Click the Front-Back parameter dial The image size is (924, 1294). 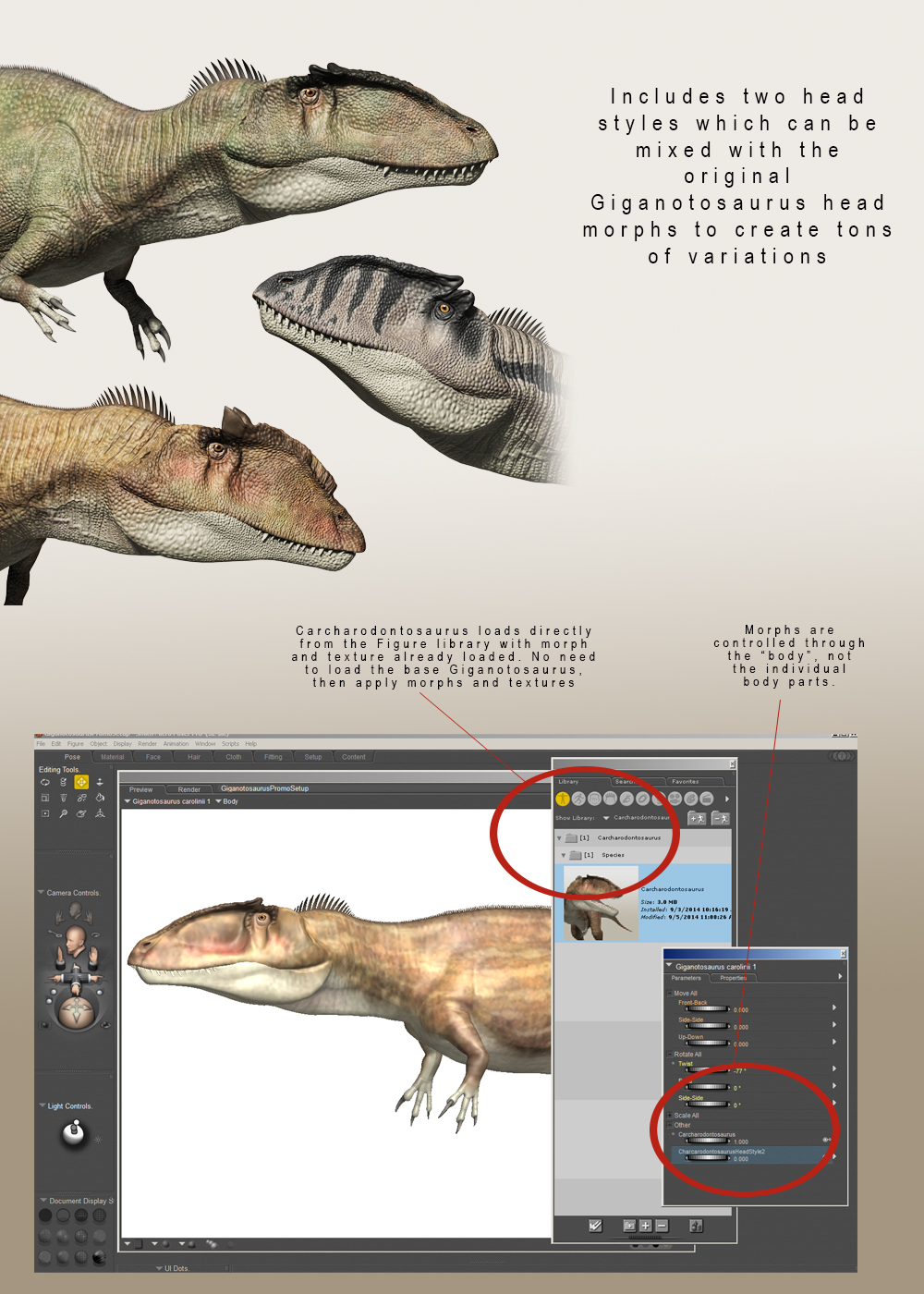[x=707, y=1009]
